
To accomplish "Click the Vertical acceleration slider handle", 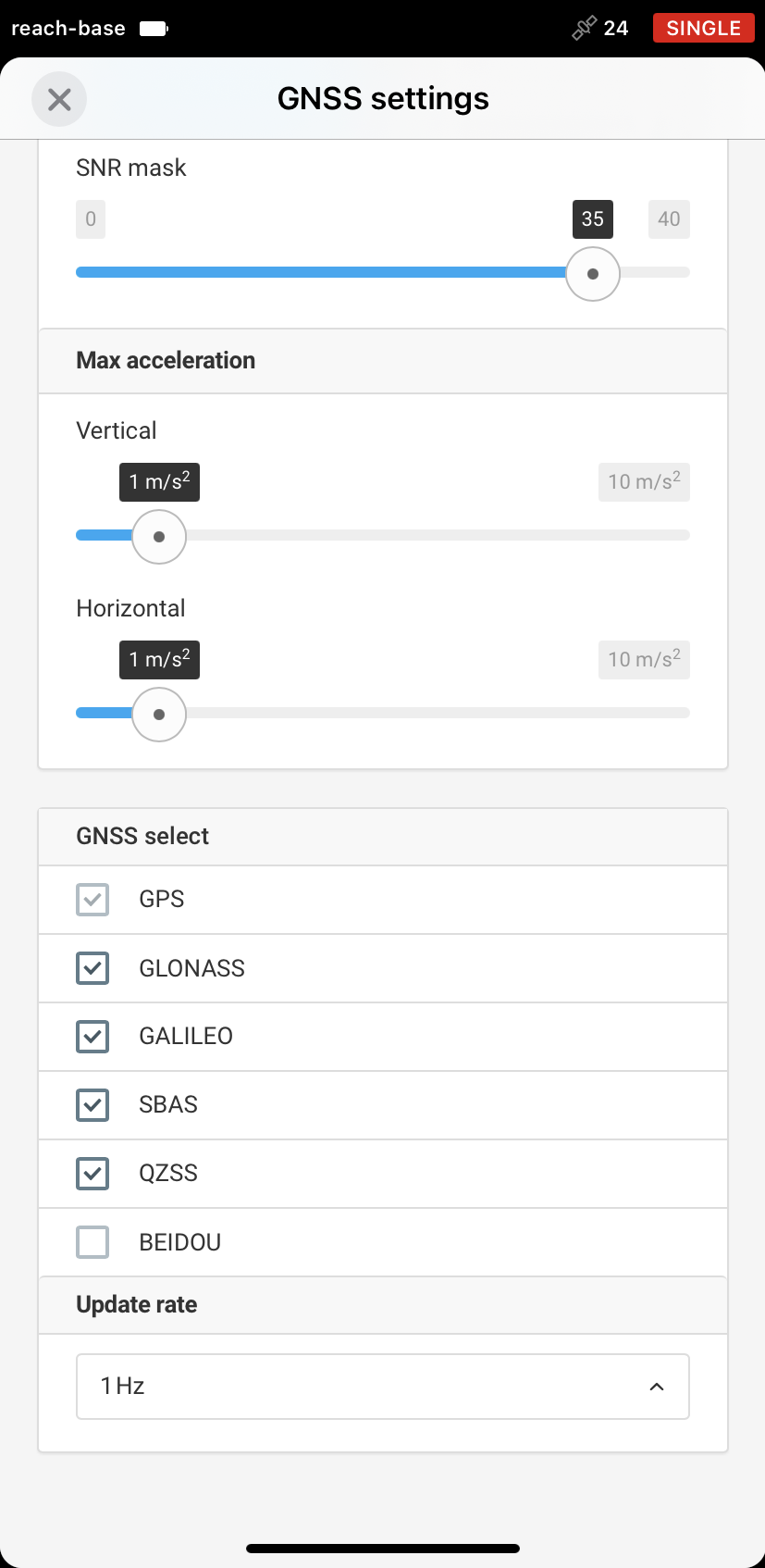I will 159,537.
